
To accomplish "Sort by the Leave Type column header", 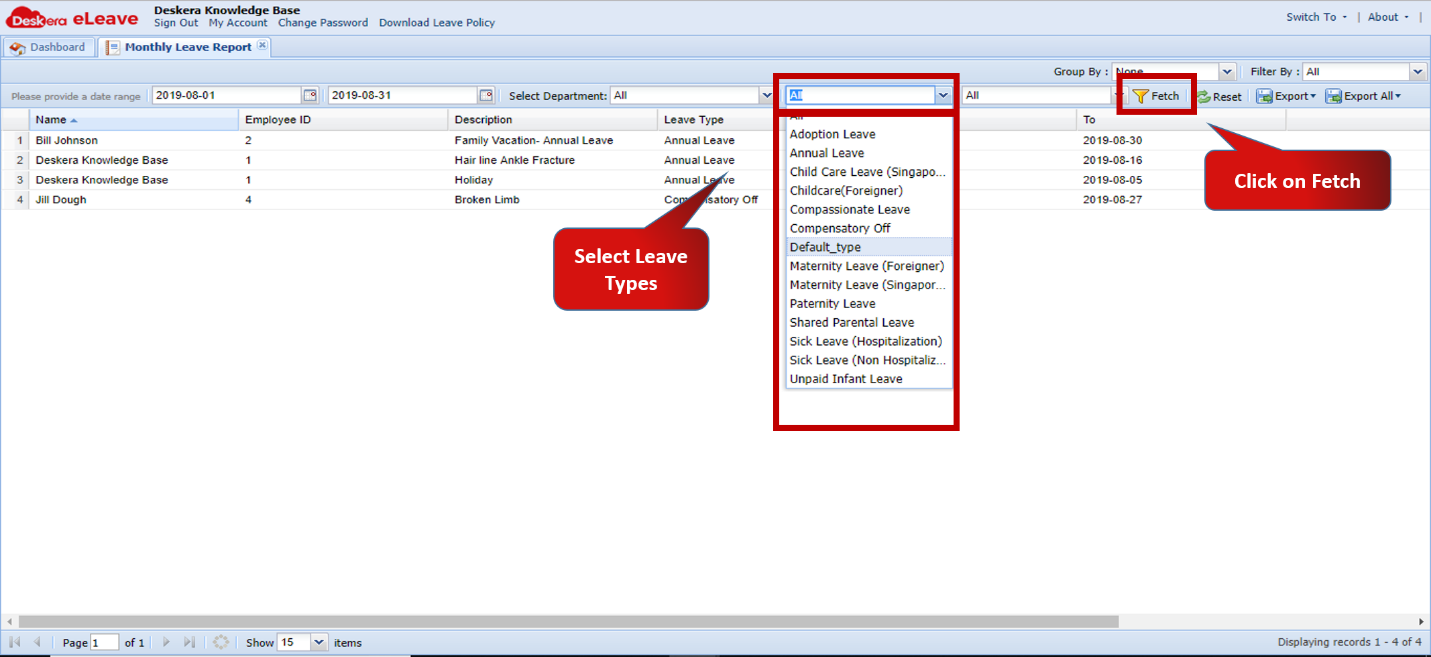I will (716, 120).
